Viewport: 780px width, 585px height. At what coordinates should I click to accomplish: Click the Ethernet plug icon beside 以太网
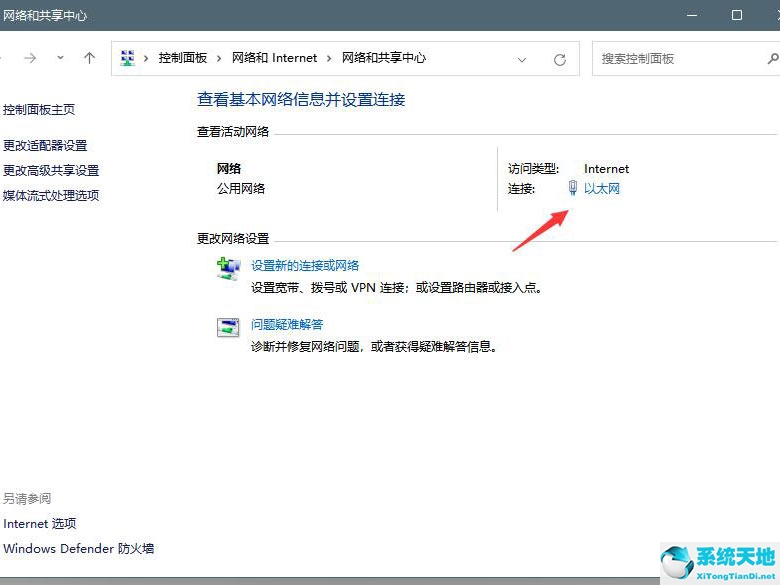(573, 188)
